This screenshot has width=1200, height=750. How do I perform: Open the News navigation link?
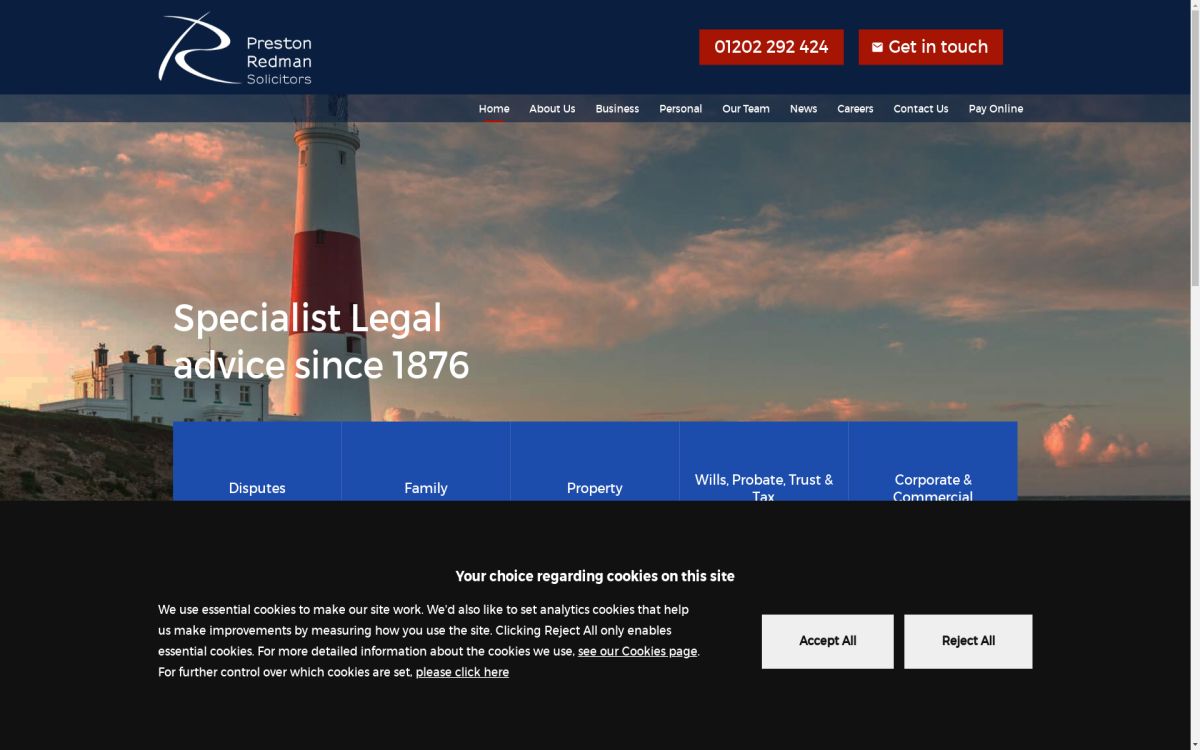tap(803, 109)
